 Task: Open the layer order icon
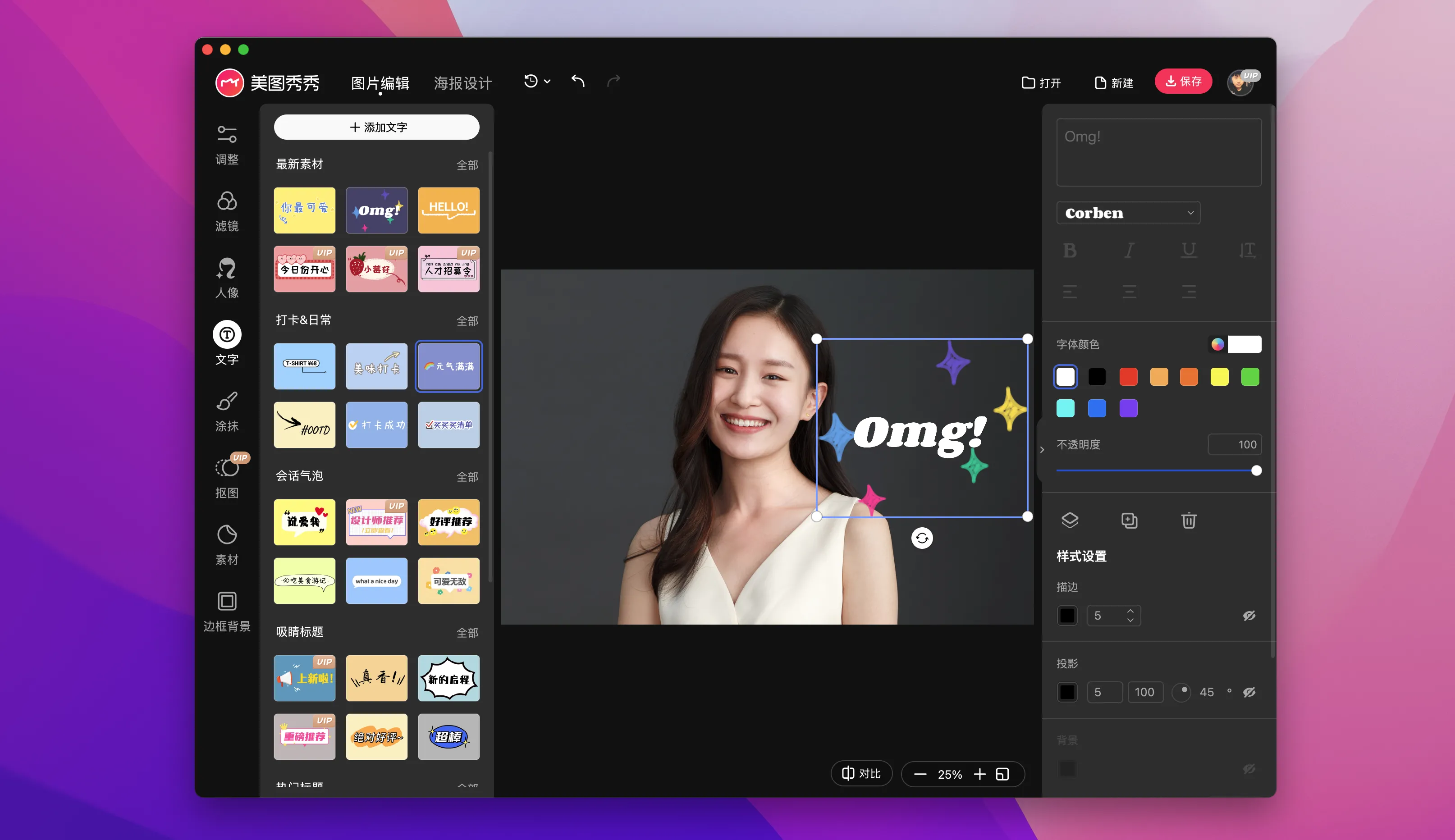(1070, 520)
